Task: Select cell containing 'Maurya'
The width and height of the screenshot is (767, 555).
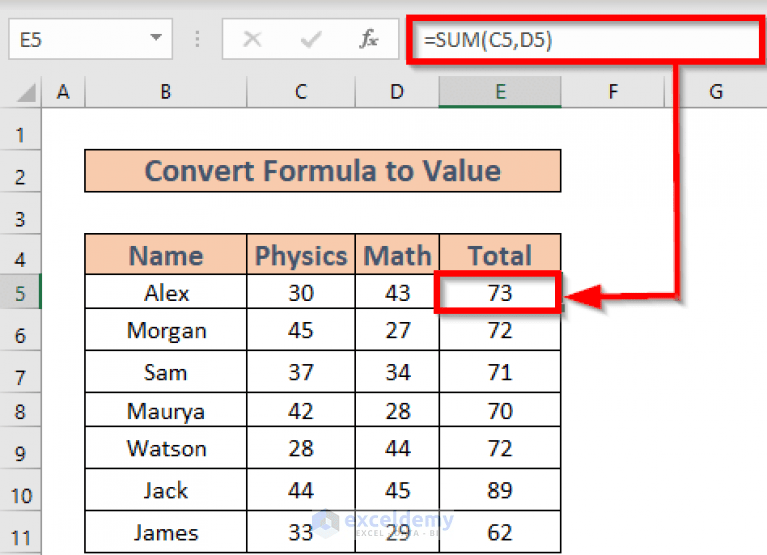Action: tap(166, 410)
